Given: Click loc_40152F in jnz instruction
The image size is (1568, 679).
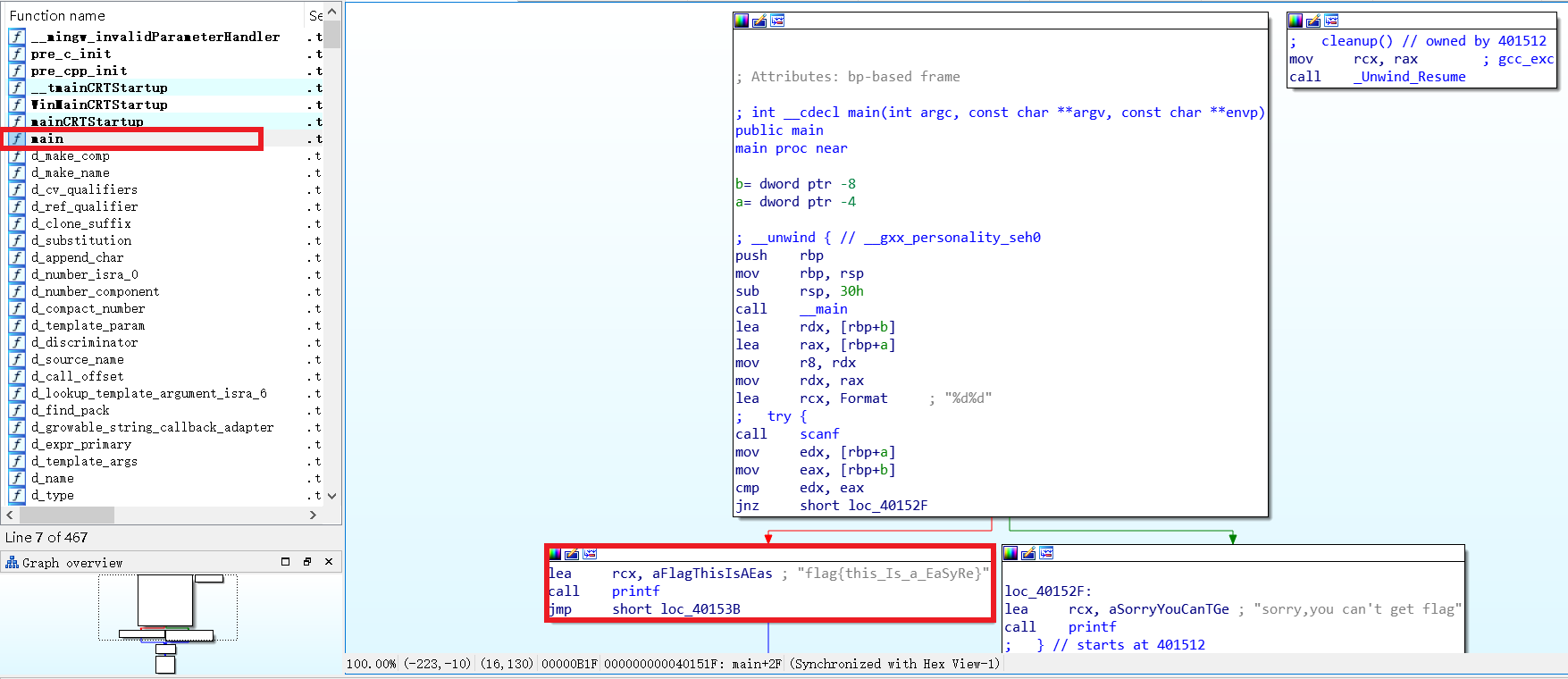Looking at the screenshot, I should 888,506.
